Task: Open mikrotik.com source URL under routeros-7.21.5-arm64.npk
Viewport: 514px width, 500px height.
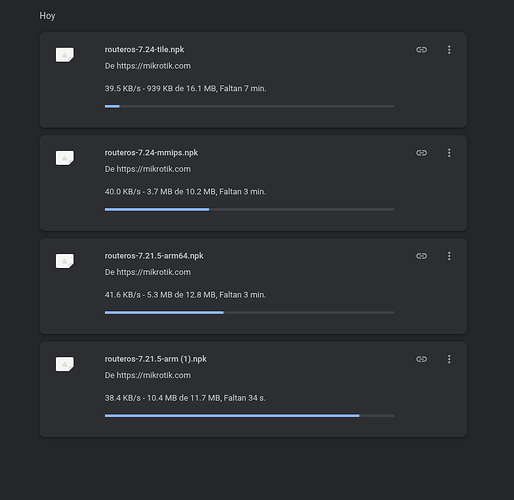Action: pos(154,272)
